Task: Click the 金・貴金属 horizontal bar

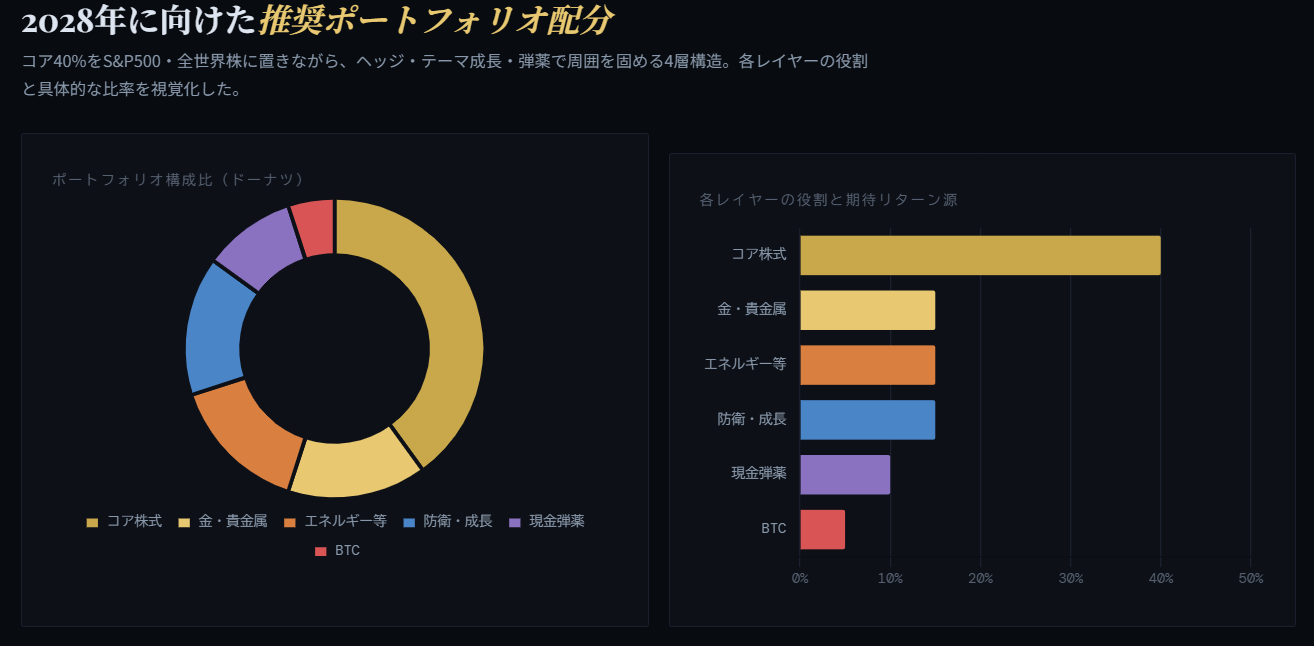Action: click(867, 310)
